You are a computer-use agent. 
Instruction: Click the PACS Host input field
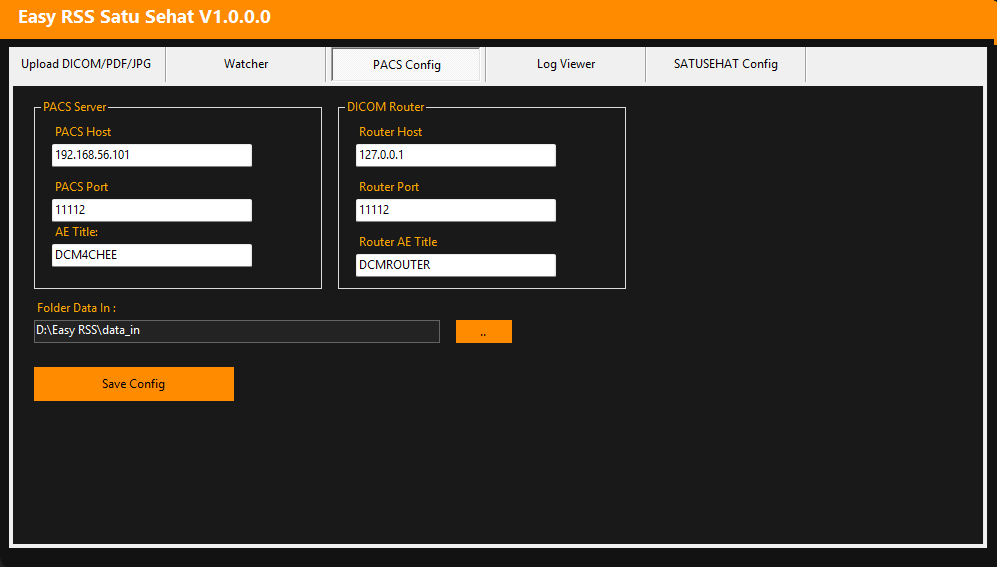[x=152, y=155]
